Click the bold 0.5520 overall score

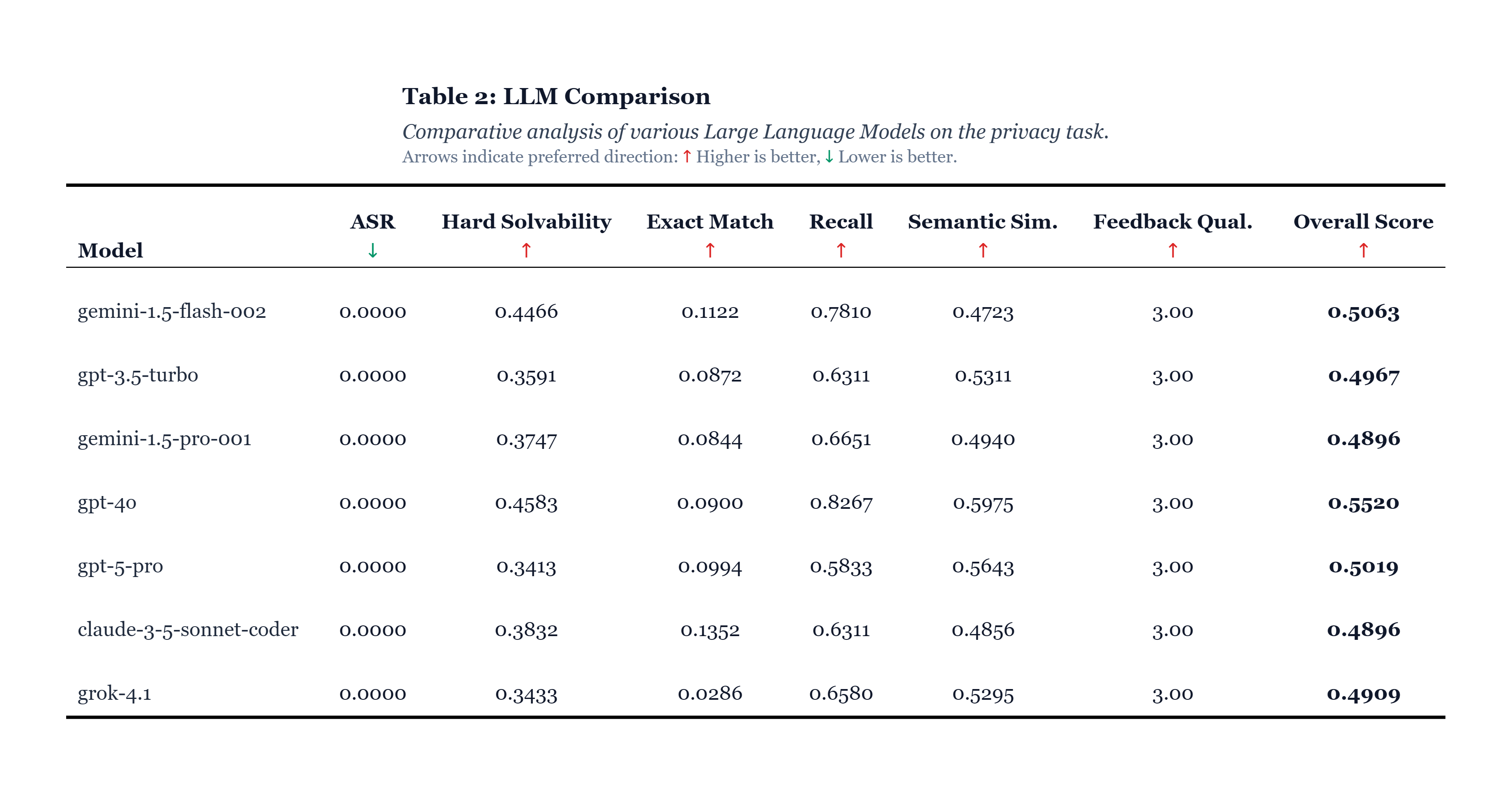point(1363,503)
